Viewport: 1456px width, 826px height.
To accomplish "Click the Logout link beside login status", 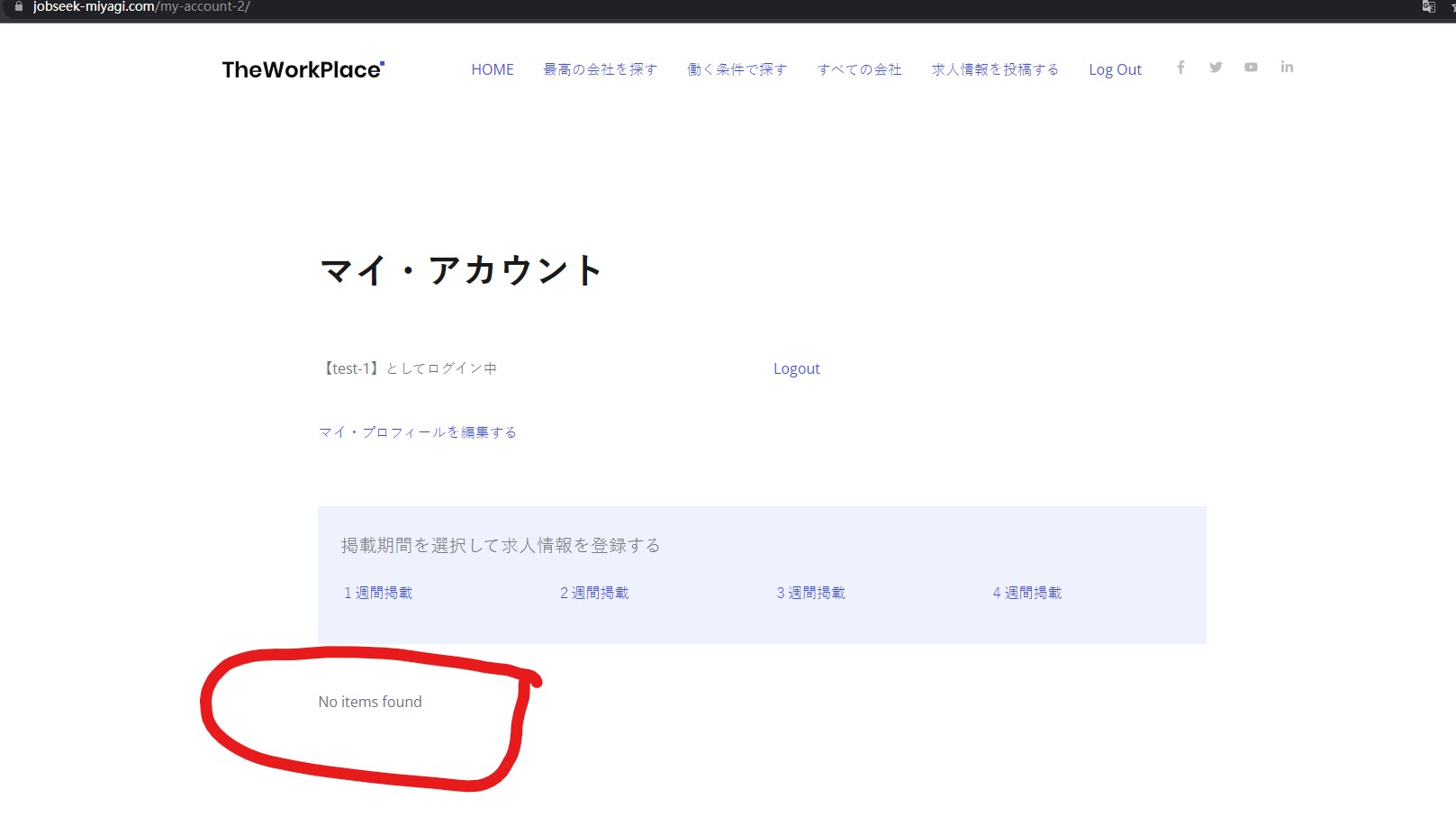I will pos(797,368).
